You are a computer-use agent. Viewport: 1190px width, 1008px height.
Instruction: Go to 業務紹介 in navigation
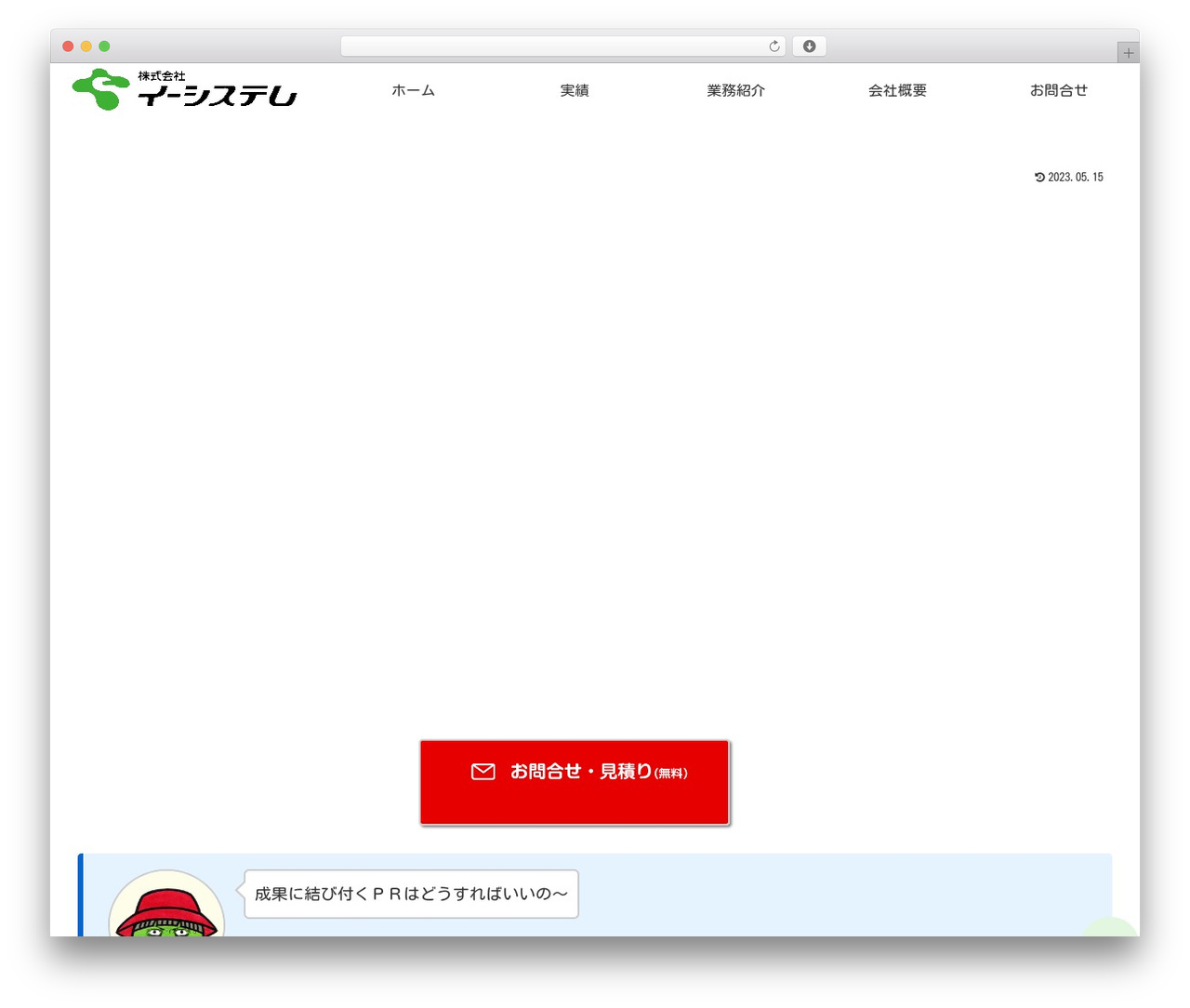tap(735, 90)
